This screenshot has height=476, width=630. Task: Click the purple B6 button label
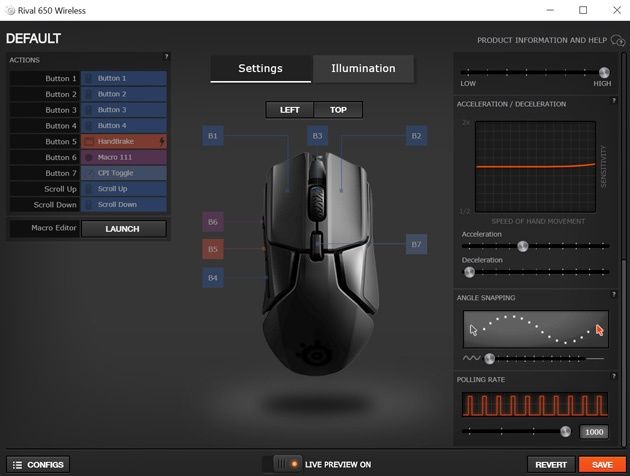point(213,222)
